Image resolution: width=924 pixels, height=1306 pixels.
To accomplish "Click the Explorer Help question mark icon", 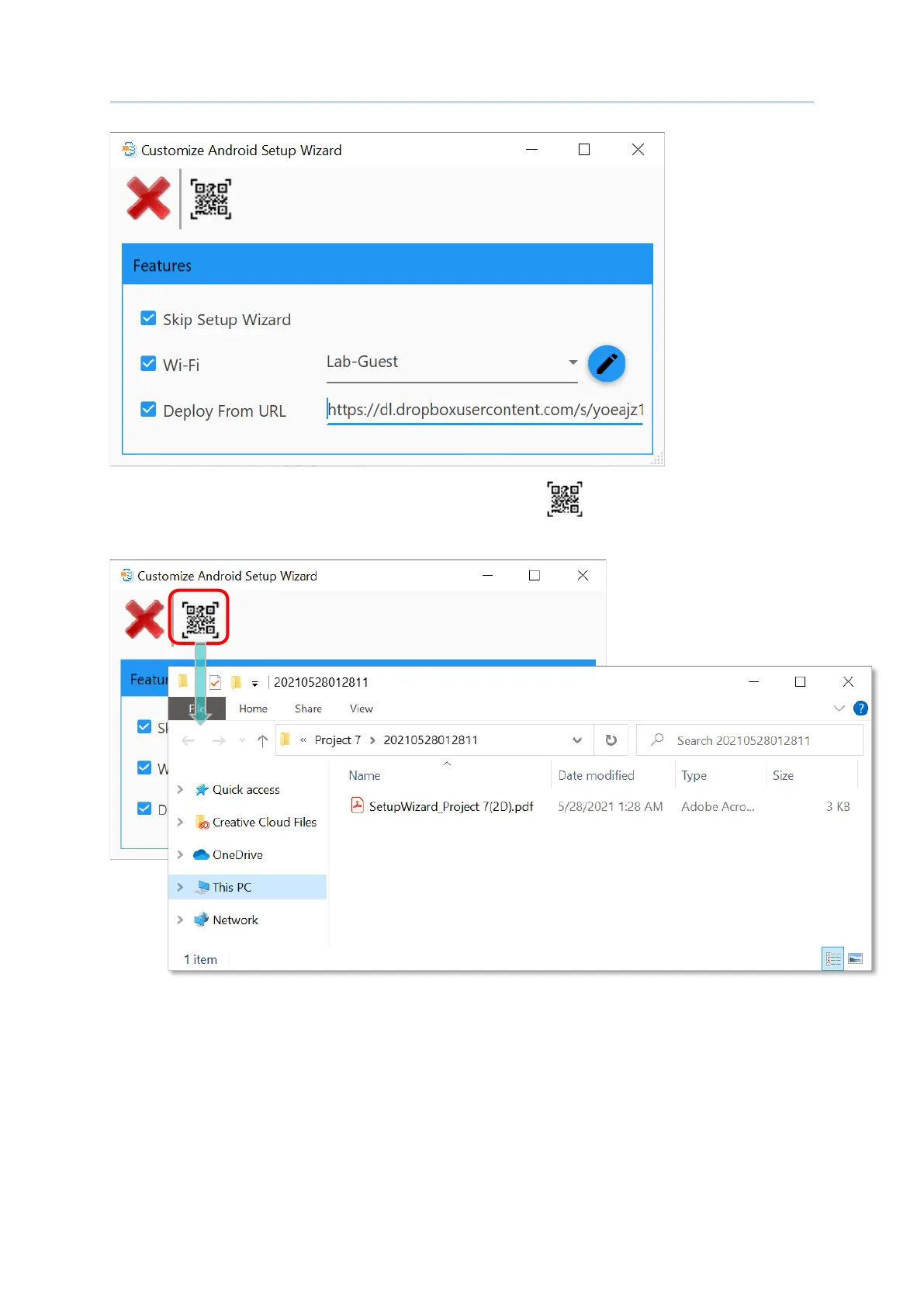I will (x=860, y=708).
